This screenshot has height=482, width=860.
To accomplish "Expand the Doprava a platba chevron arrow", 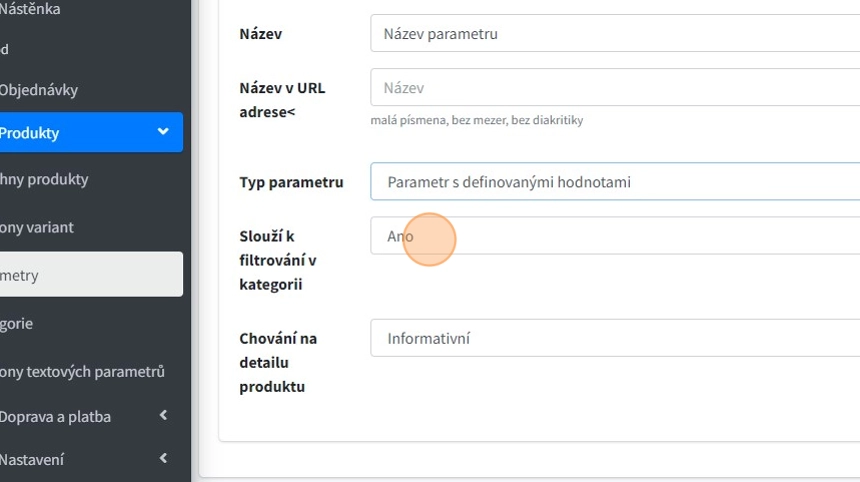I will click(163, 416).
